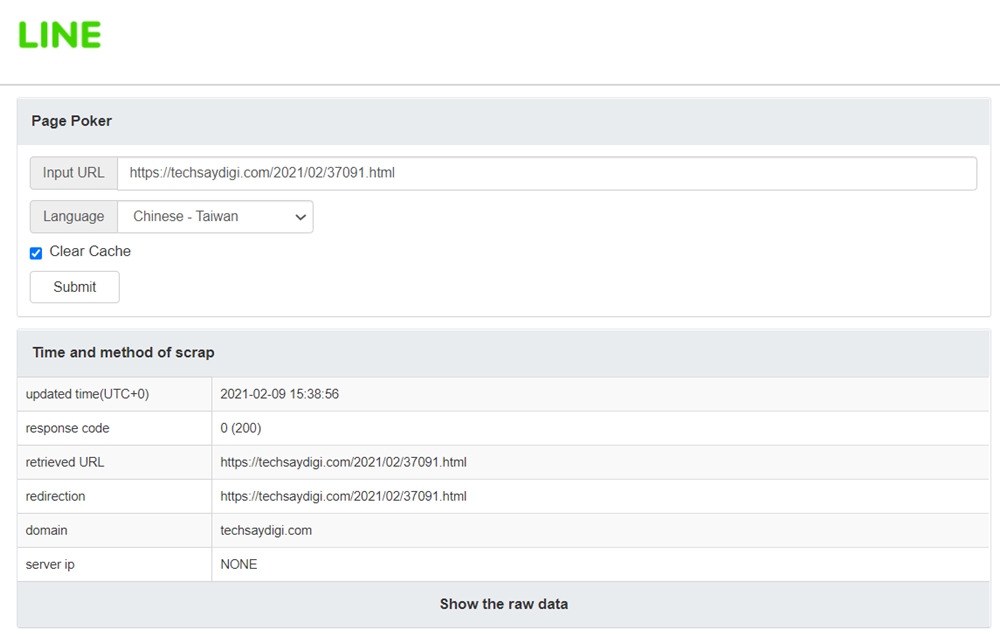Uncheck the Clear Cache checkbox

[36, 253]
